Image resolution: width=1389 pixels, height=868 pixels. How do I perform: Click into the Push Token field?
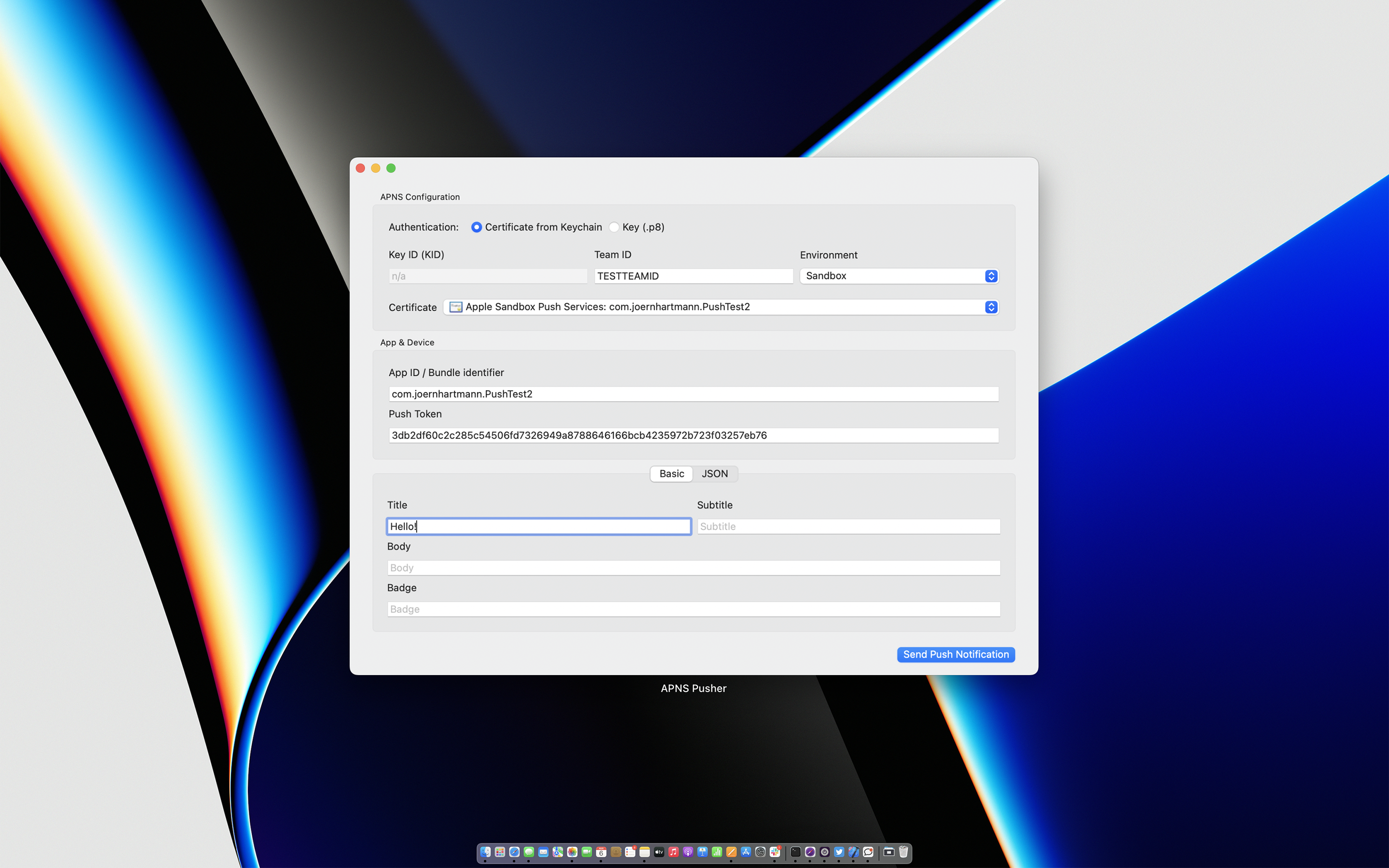point(694,435)
